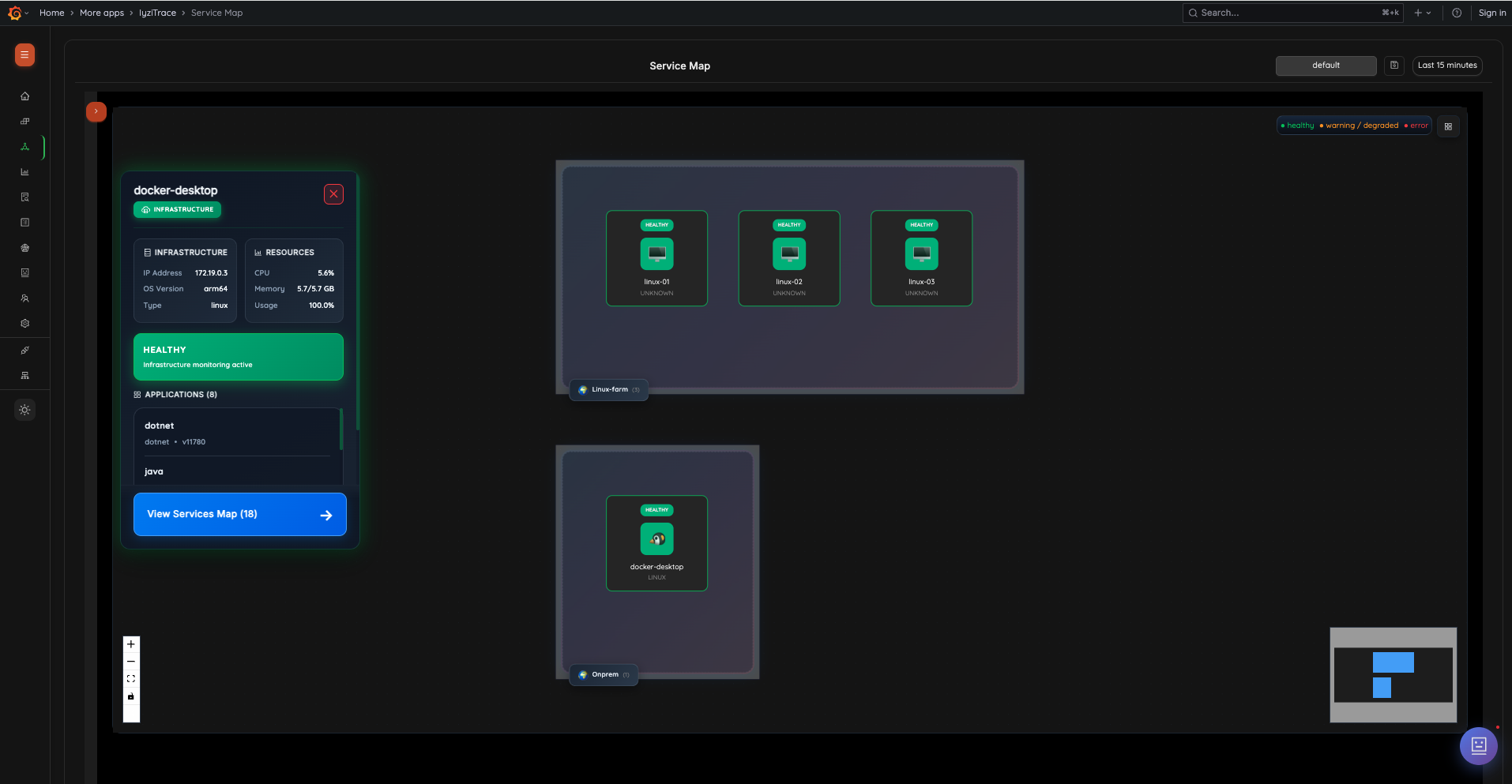The height and width of the screenshot is (784, 1512).
Task: Zoom in using the plus map control
Action: 130,643
